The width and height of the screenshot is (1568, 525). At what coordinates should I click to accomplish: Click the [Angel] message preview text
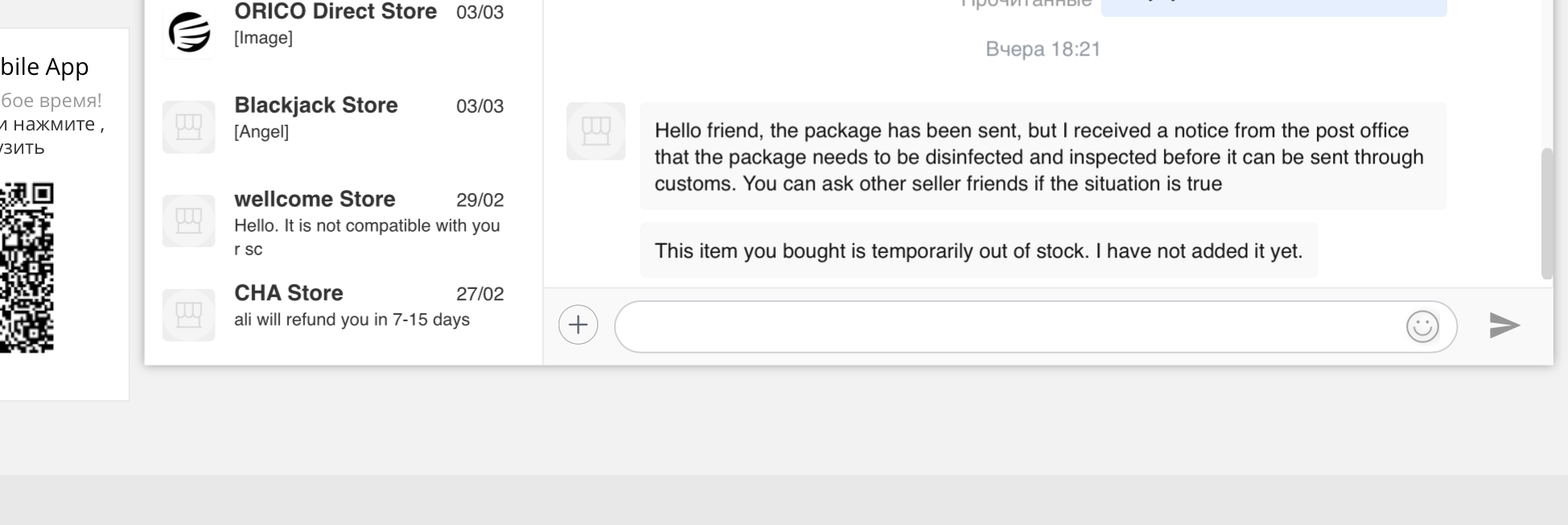click(262, 132)
